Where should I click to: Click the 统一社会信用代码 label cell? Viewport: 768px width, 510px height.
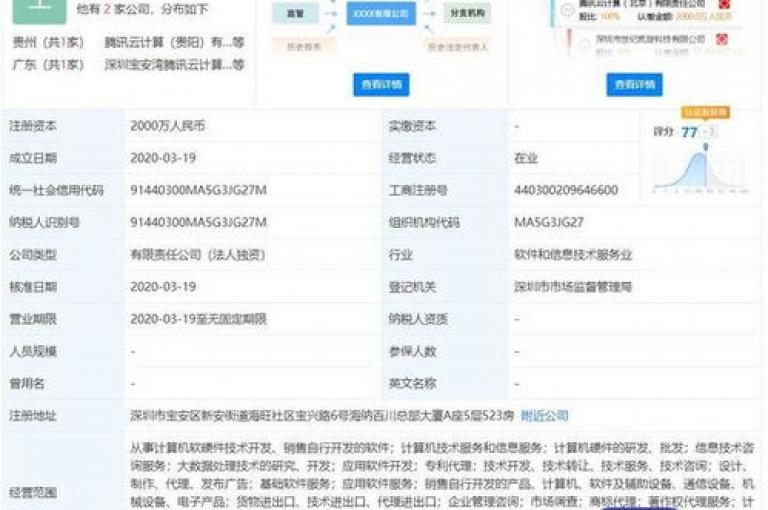coord(63,190)
